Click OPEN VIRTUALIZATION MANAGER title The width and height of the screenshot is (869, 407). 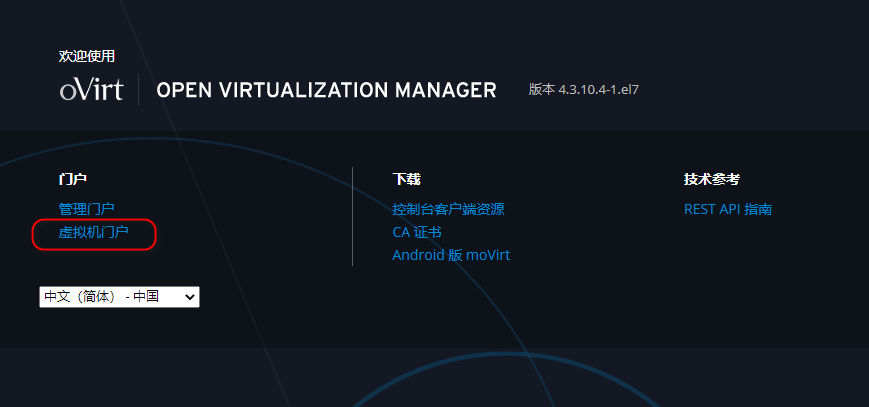[x=326, y=90]
